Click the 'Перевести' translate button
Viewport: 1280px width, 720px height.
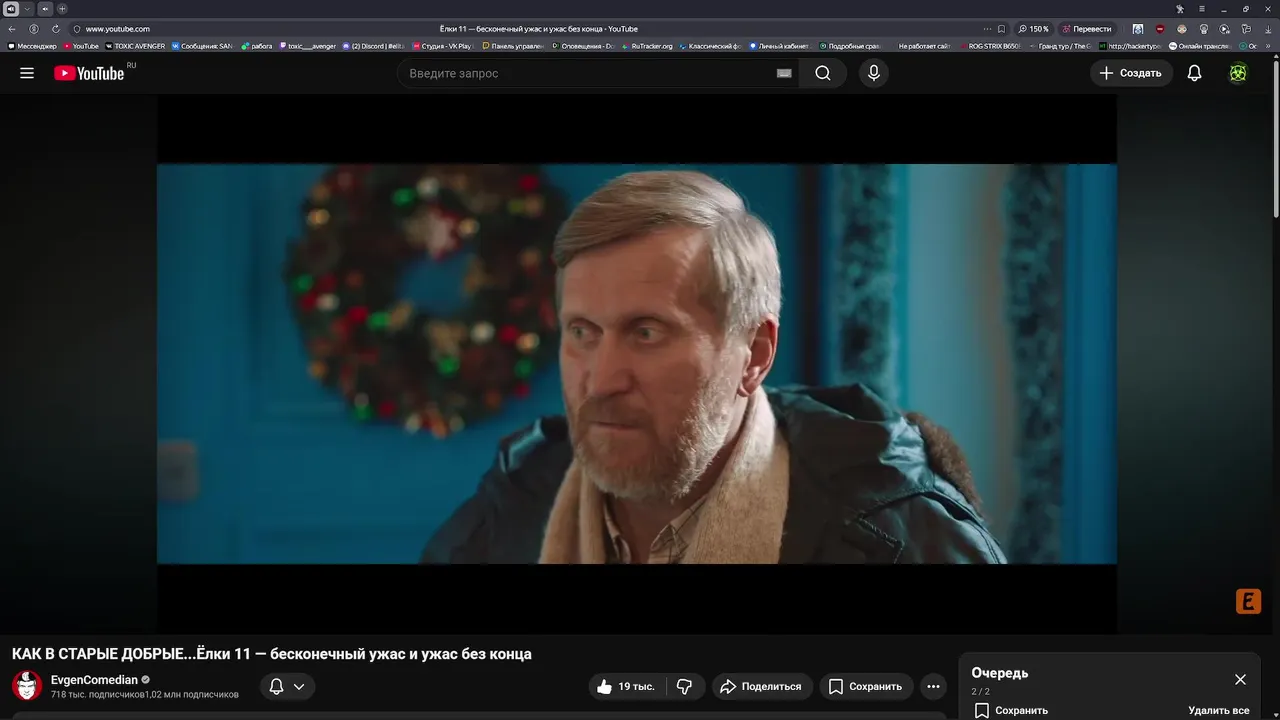[x=1086, y=29]
